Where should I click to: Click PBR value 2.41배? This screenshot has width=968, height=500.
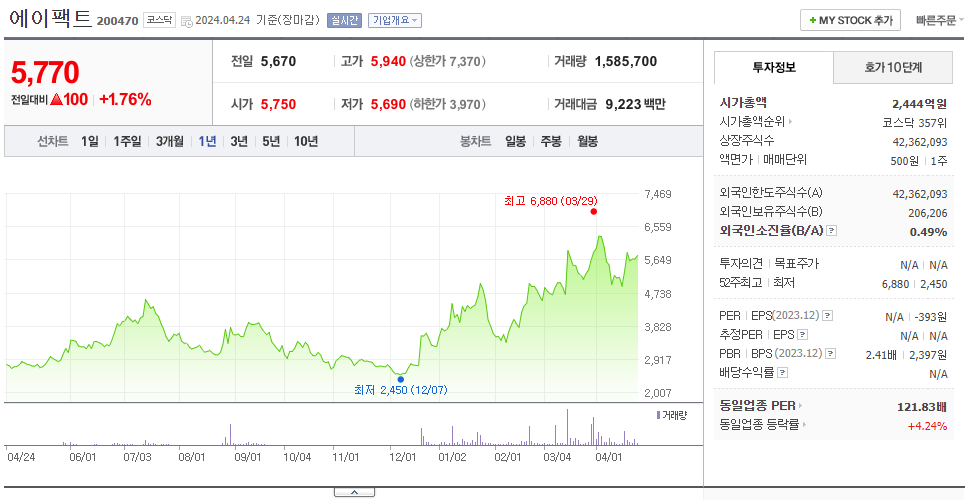pos(881,355)
